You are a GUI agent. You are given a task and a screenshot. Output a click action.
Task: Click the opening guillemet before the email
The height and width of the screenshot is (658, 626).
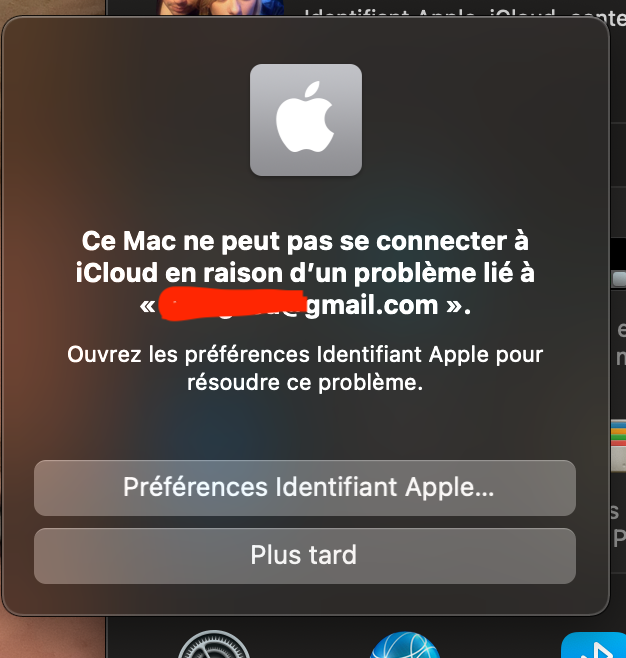147,306
